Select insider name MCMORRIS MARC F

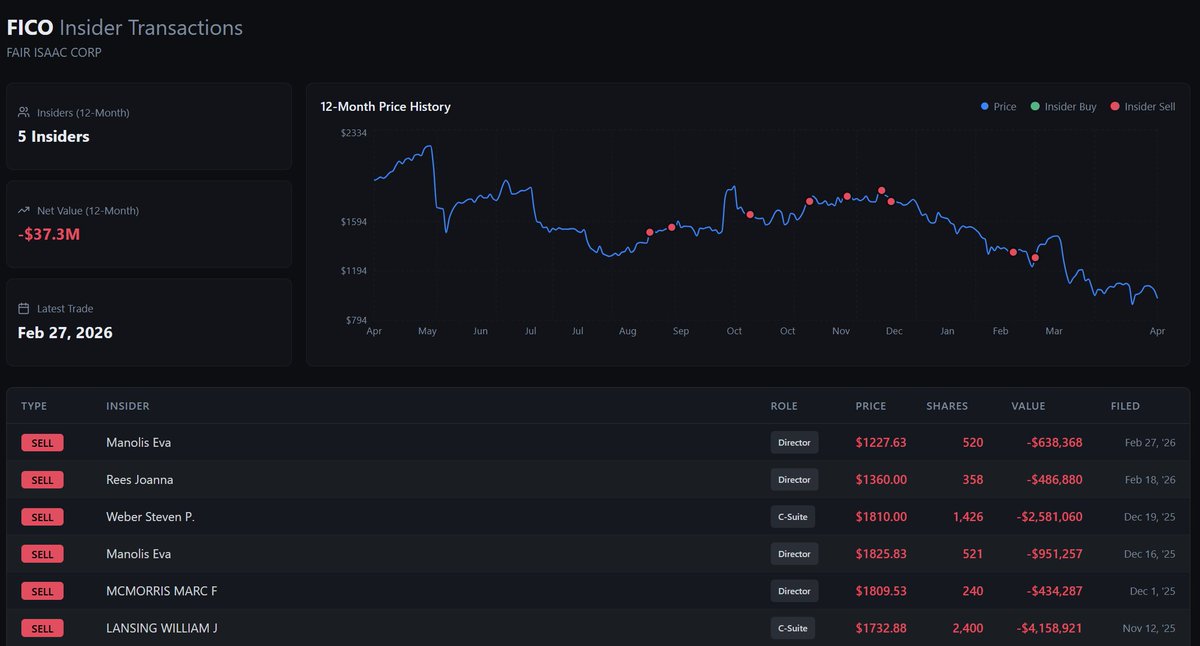pos(161,591)
